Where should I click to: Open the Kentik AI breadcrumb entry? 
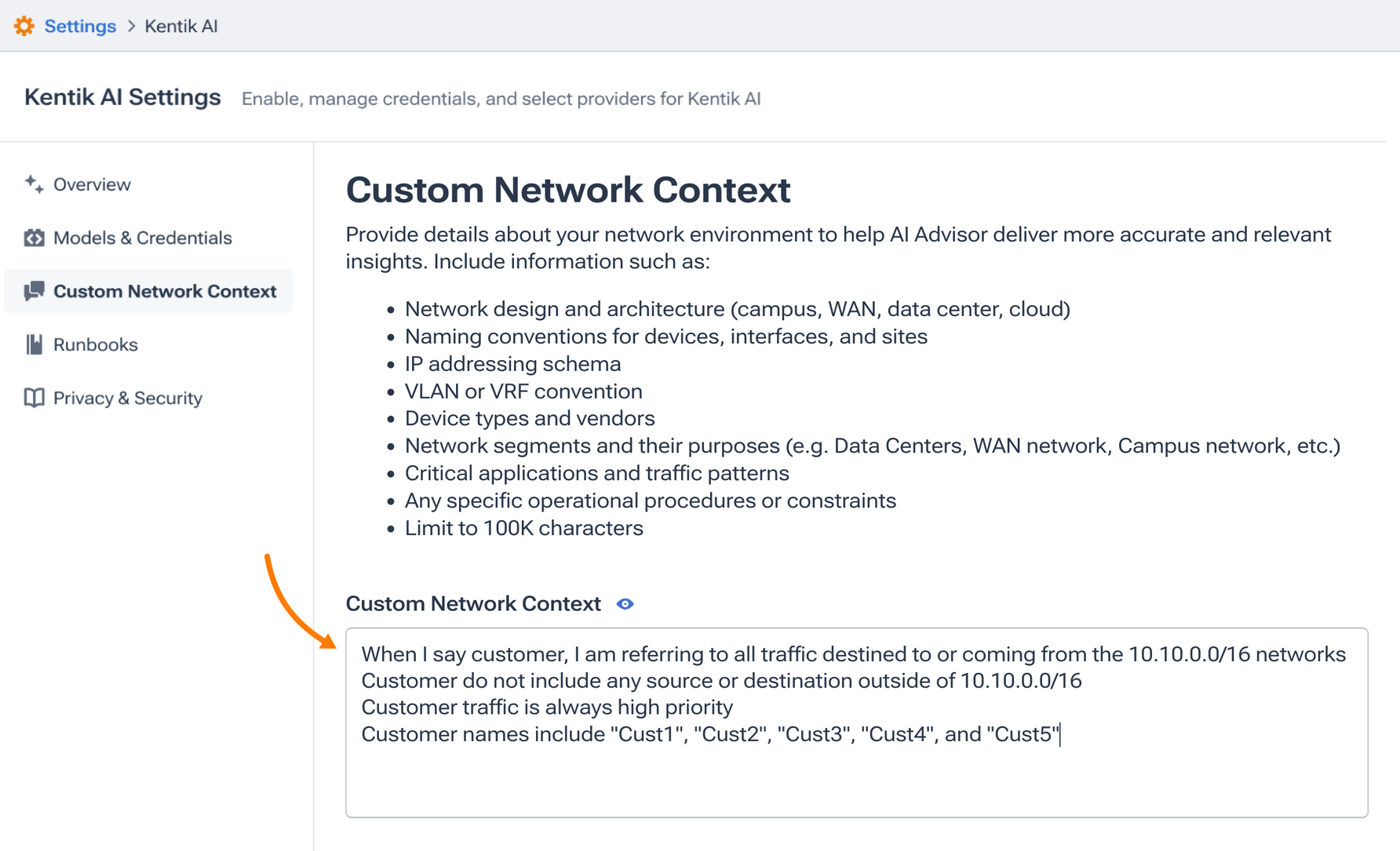180,25
